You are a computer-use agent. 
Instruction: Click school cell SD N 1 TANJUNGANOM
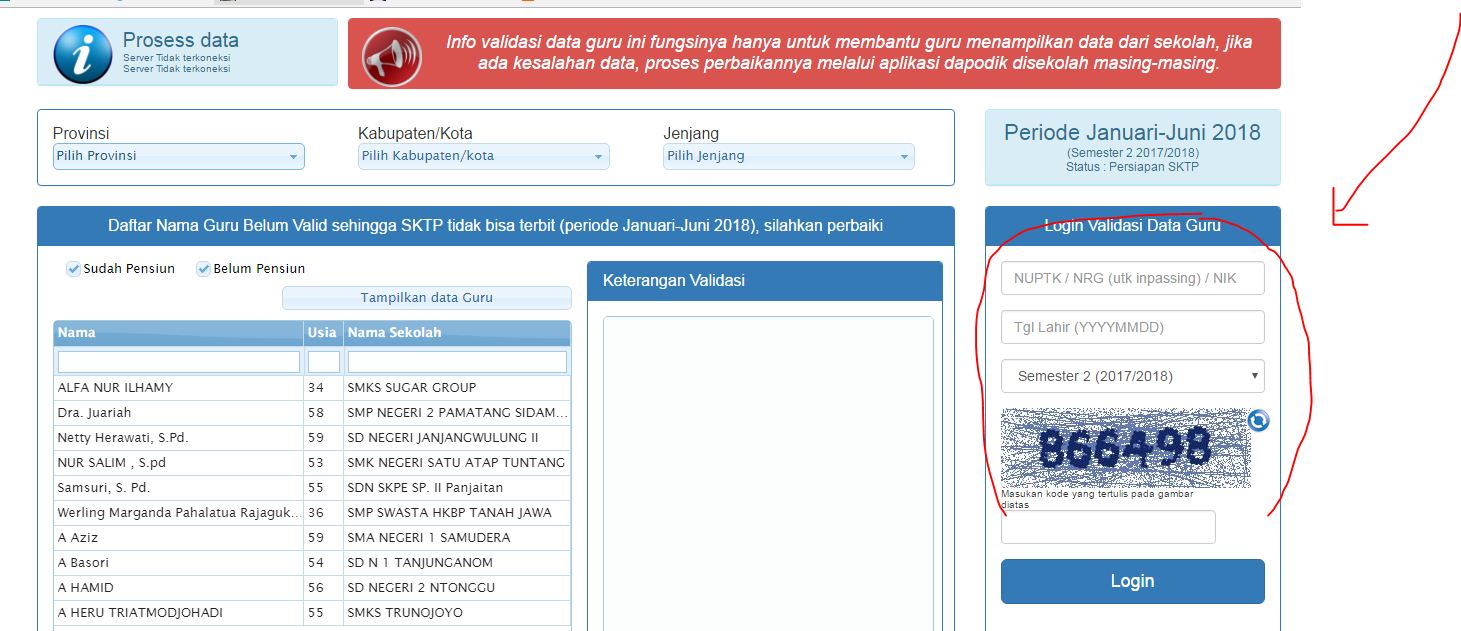(x=457, y=563)
